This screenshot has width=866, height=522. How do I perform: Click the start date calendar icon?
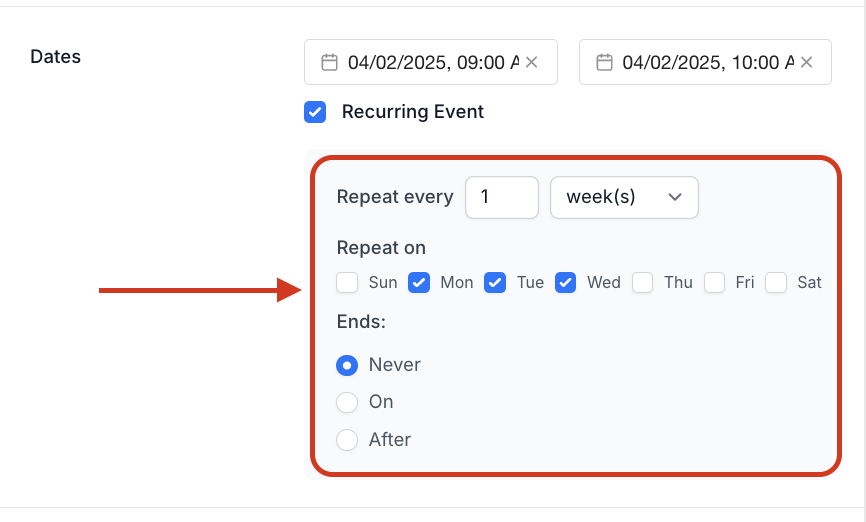click(x=329, y=62)
